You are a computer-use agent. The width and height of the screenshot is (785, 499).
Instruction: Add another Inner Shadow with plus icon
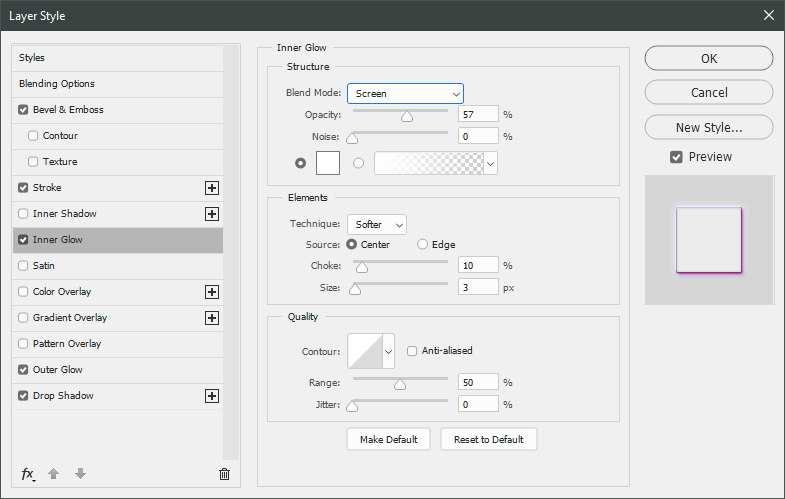click(211, 214)
